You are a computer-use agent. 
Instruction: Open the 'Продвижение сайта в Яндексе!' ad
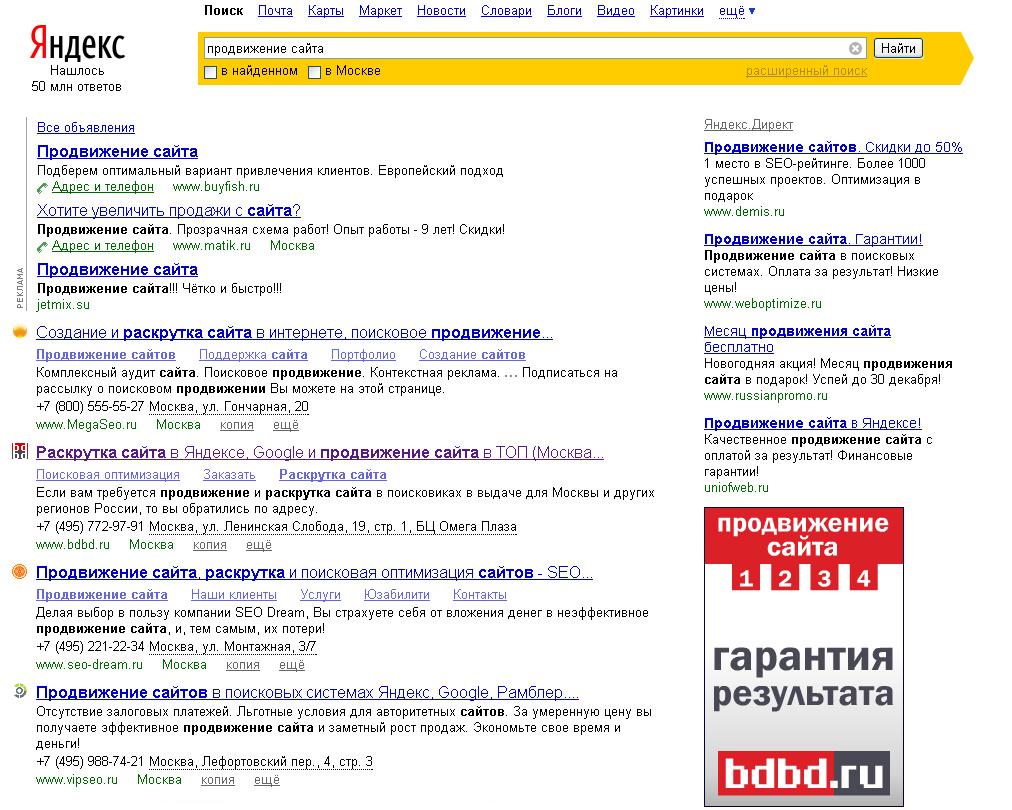pos(813,423)
